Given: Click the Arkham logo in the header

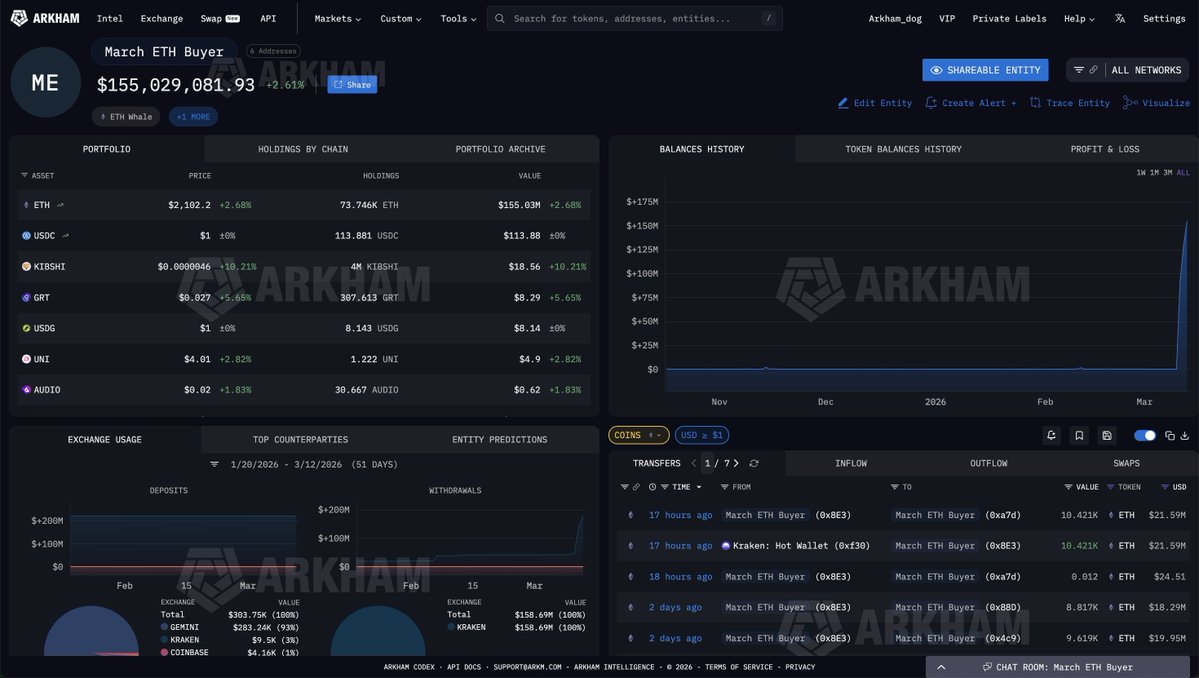Looking at the screenshot, I should (45, 18).
